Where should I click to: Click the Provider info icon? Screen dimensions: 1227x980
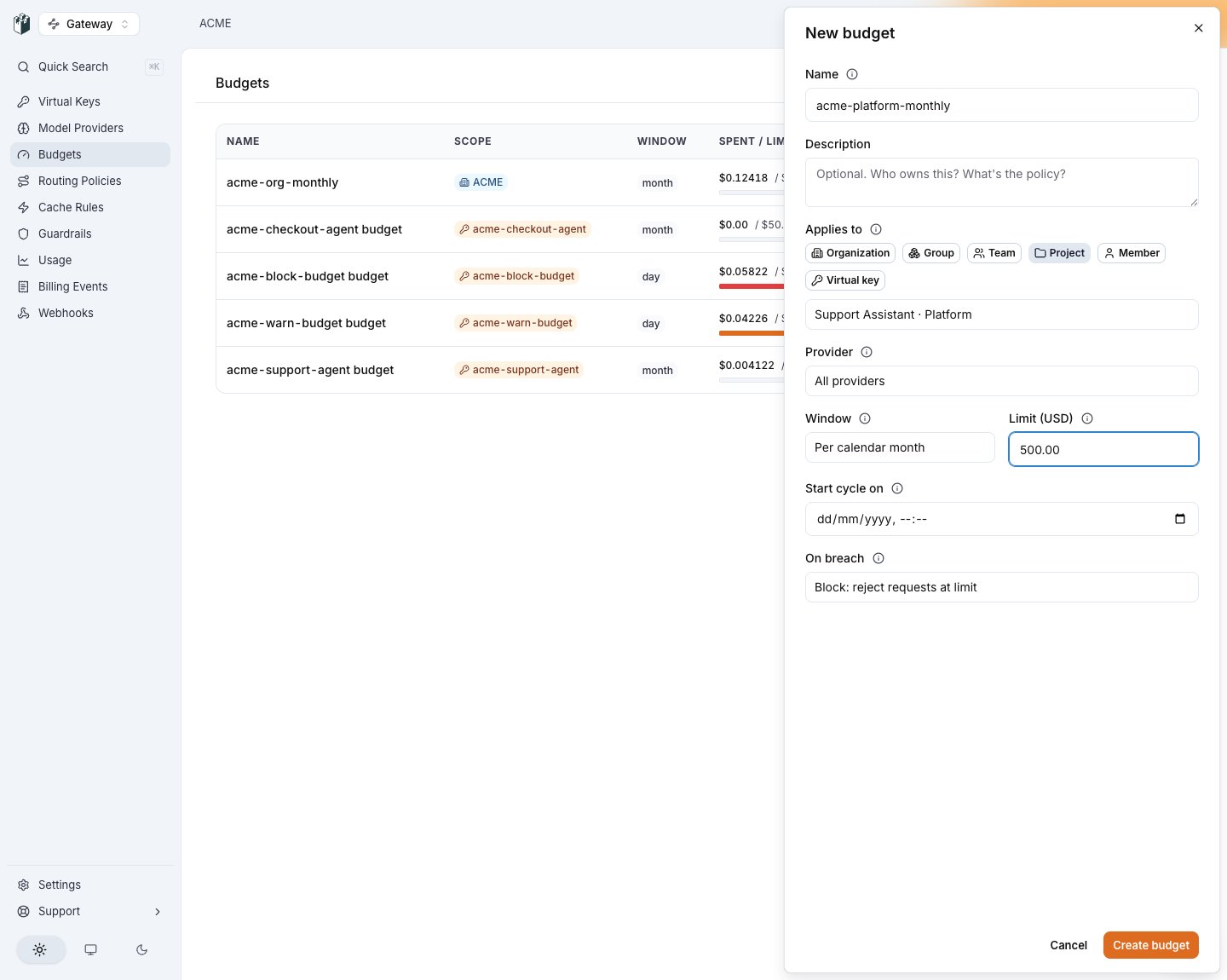[x=867, y=352]
